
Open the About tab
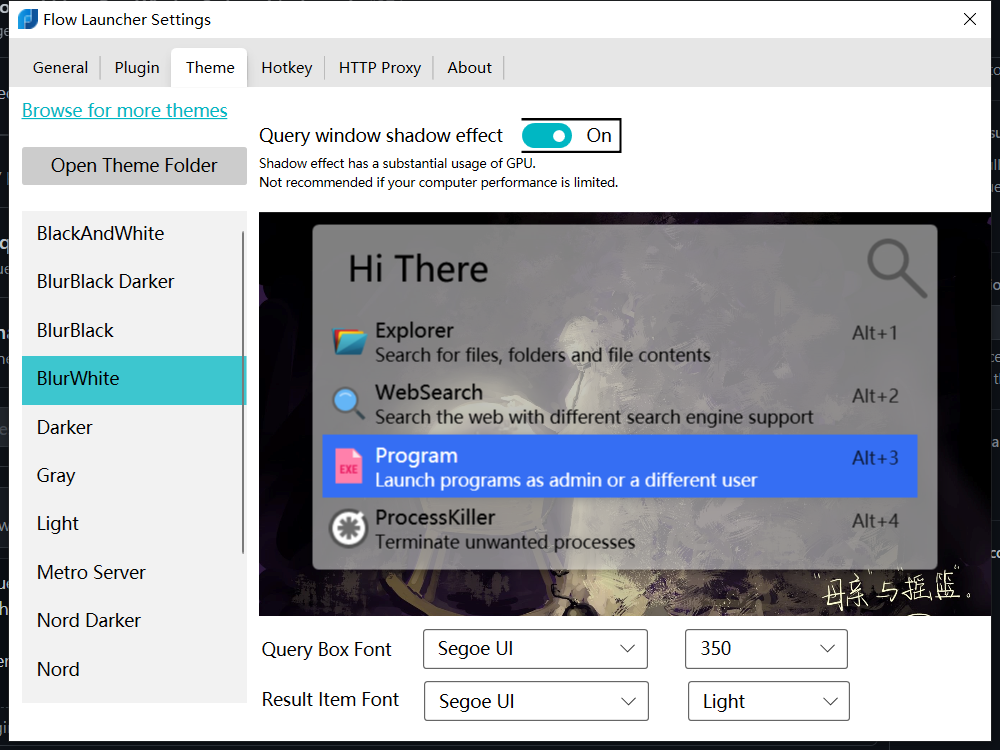coord(469,68)
